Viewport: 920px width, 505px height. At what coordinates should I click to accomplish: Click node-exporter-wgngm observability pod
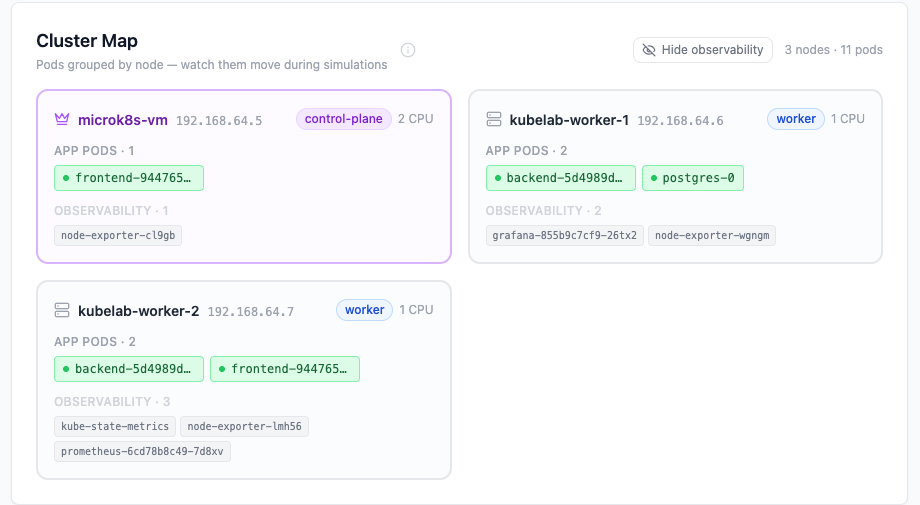pyautogui.click(x=712, y=236)
